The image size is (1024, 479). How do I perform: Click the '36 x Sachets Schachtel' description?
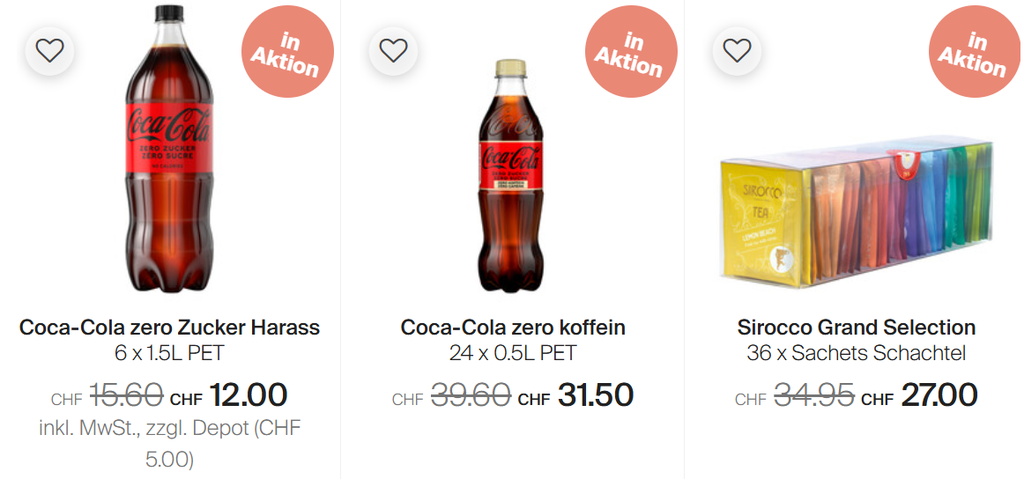(856, 353)
